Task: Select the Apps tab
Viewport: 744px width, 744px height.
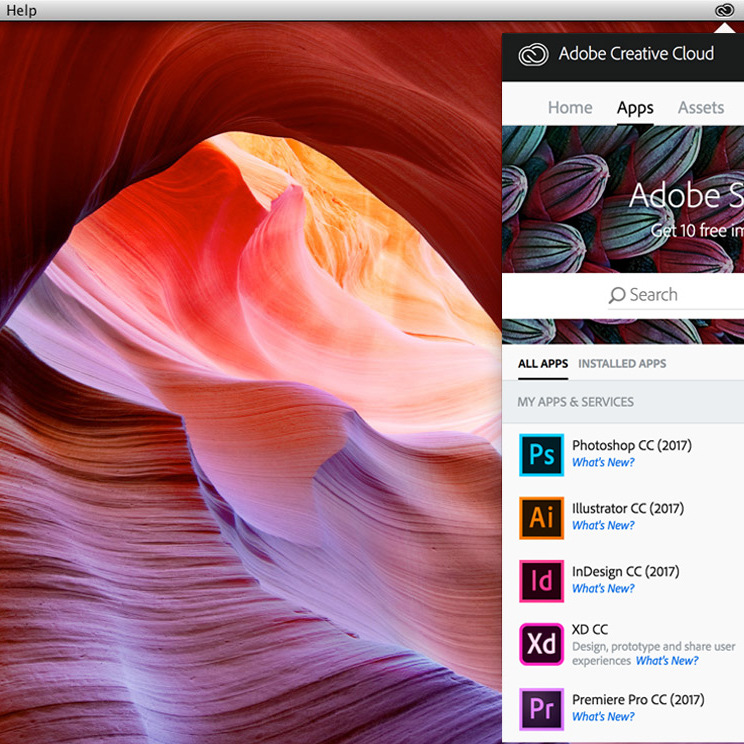Action: click(x=635, y=108)
